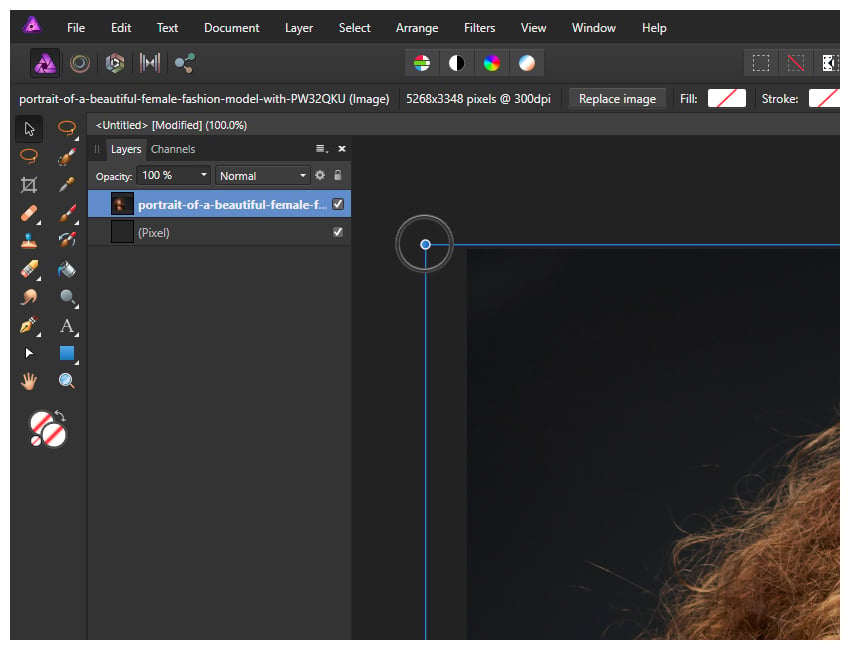The height and width of the screenshot is (650, 850).
Task: Select the View hand tool
Action: tap(29, 381)
